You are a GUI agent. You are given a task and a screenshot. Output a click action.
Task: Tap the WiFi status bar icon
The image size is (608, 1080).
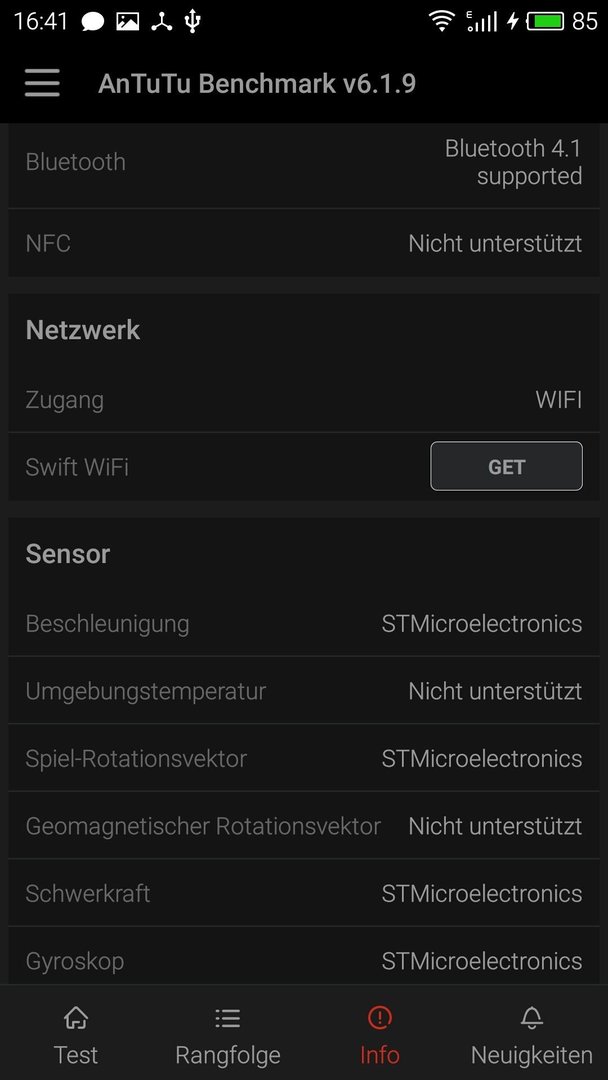(x=441, y=21)
